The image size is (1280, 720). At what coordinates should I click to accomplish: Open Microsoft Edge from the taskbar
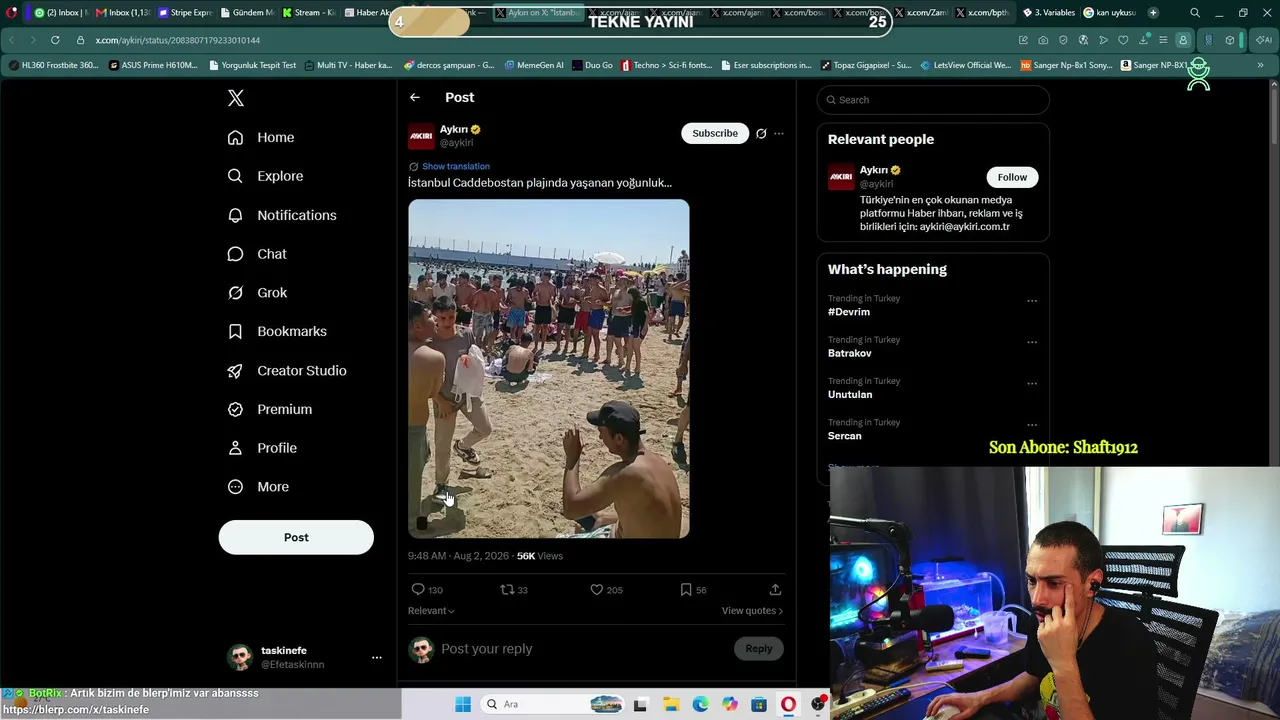(700, 704)
